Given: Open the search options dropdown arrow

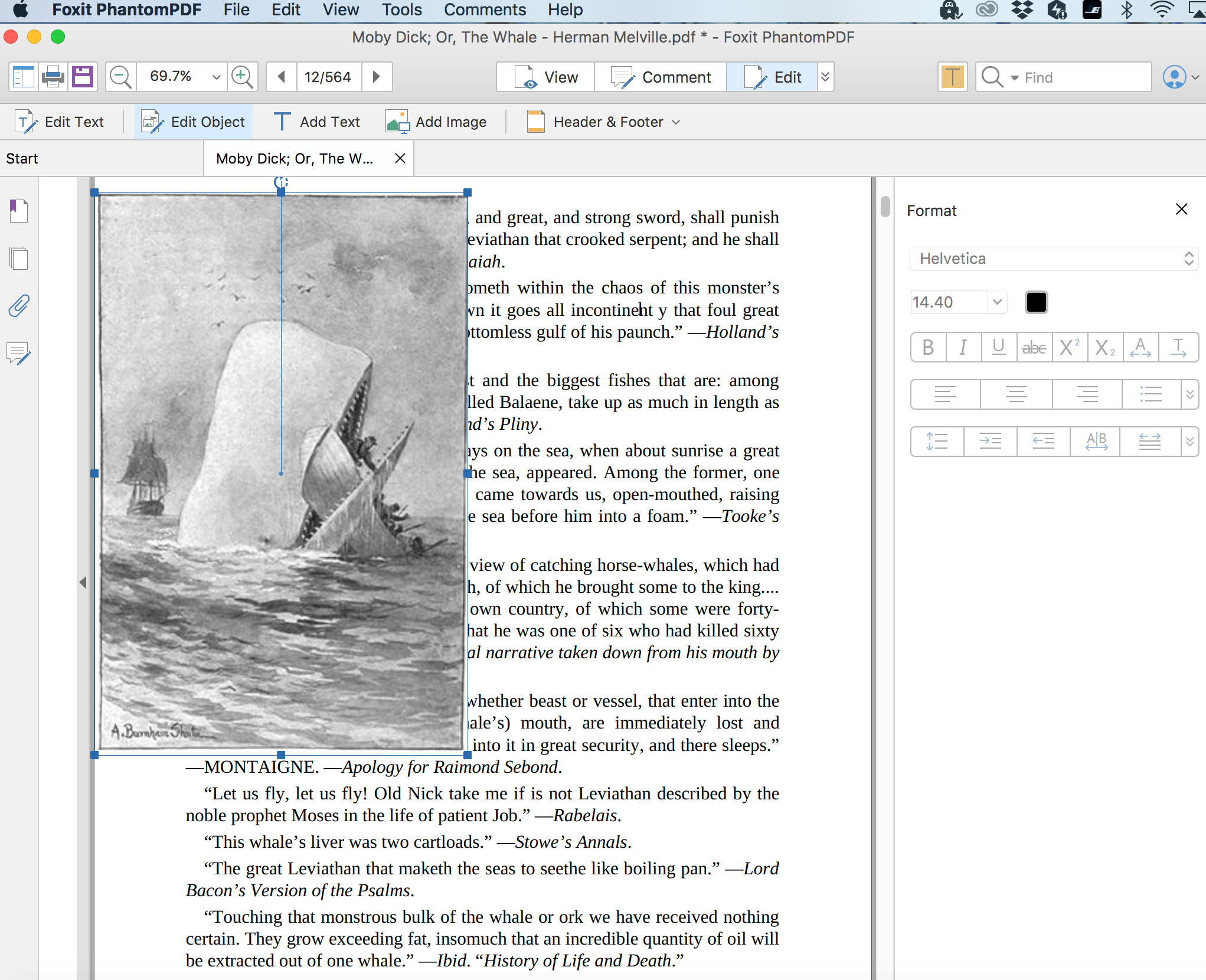Looking at the screenshot, I should [1015, 77].
